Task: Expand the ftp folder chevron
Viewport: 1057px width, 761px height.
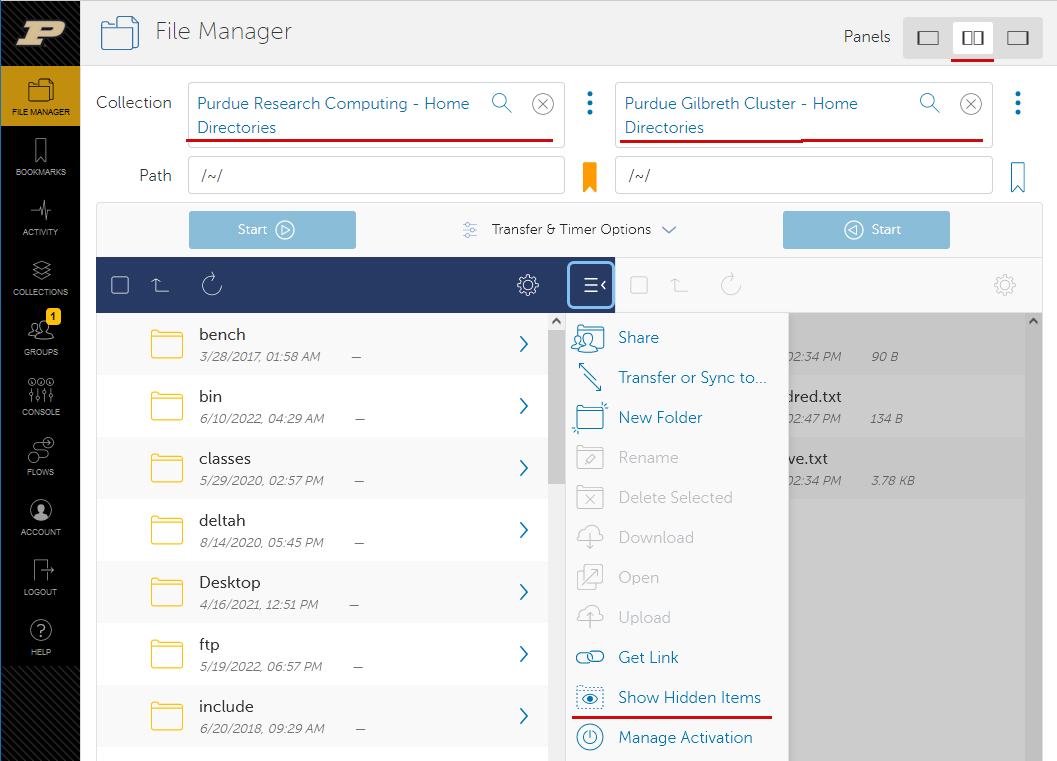Action: [x=524, y=655]
